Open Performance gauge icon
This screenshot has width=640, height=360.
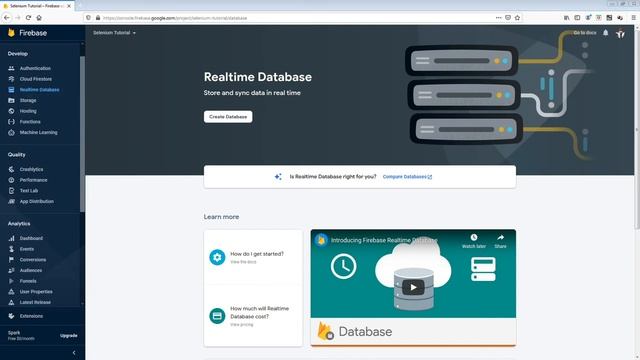point(11,180)
